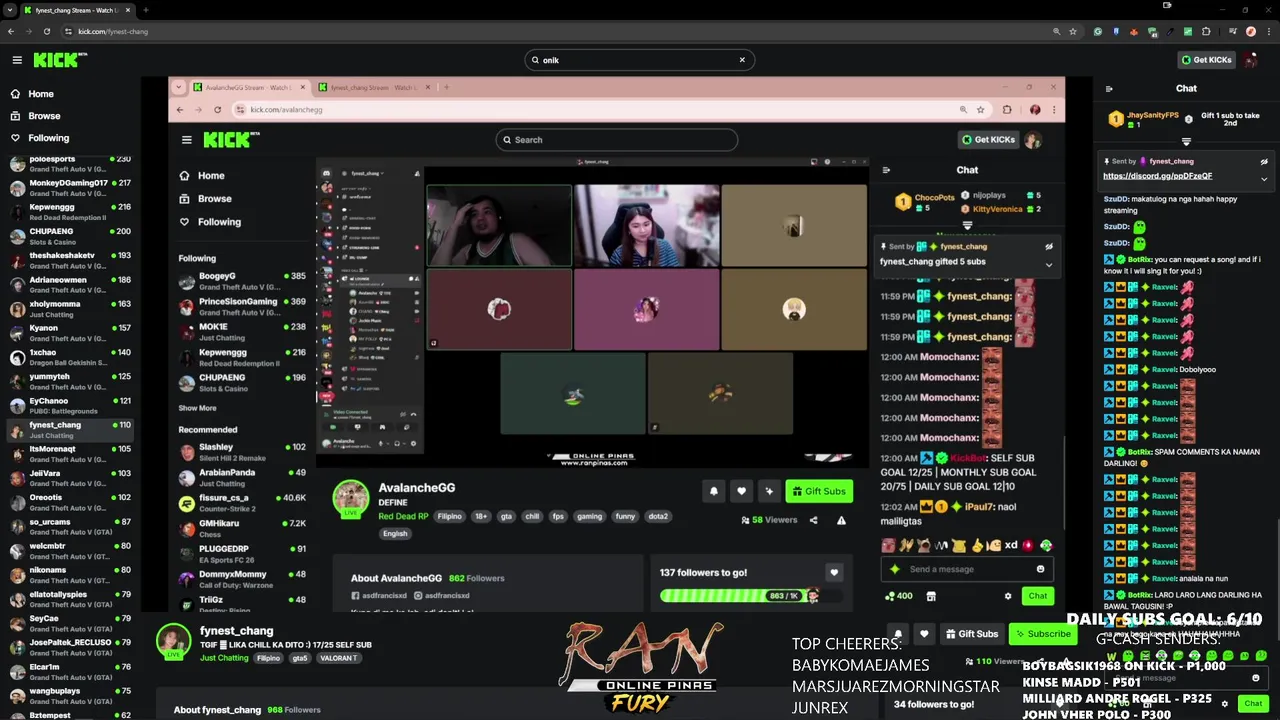Screen dimensions: 1280x720
Task: Expand the outer chat leaderboard arrow
Action: click(1186, 141)
